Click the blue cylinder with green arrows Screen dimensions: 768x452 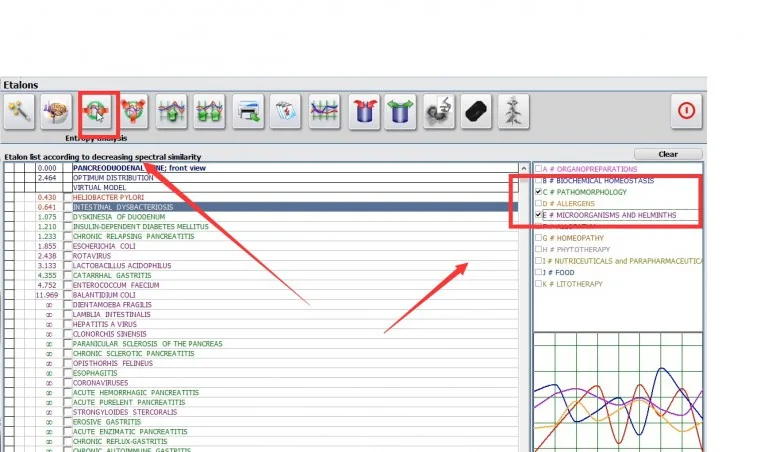[400, 112]
